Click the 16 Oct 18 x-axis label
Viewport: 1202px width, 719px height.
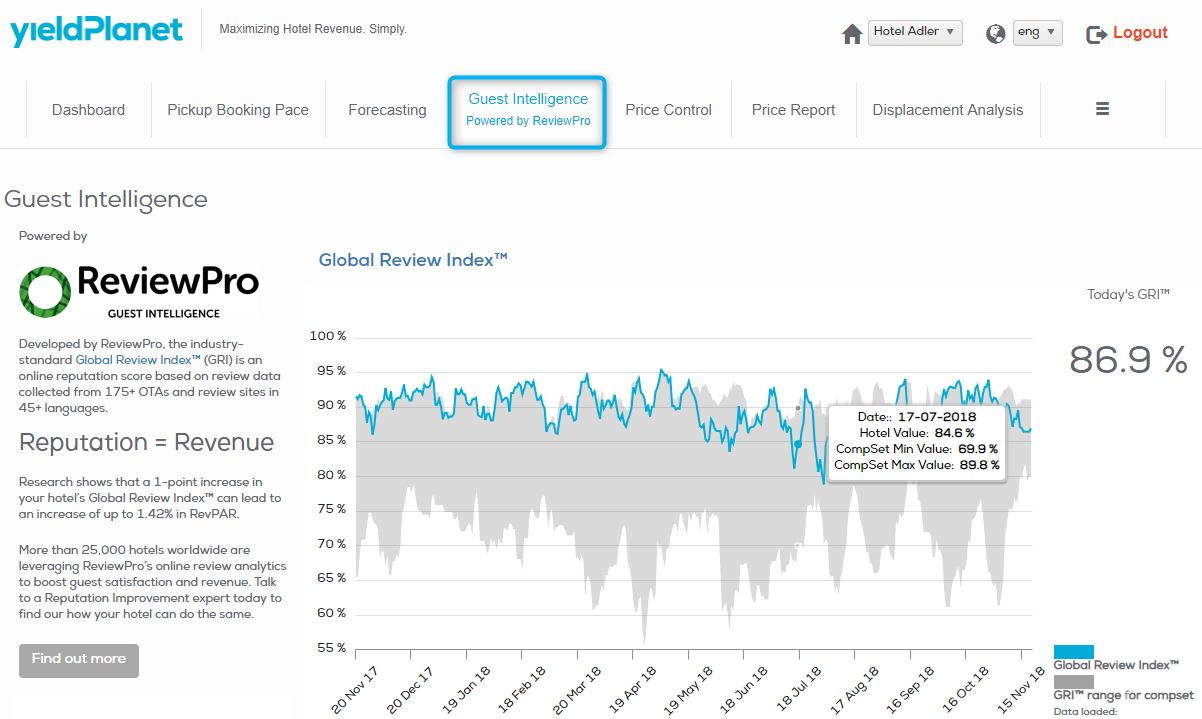pyautogui.click(x=966, y=688)
